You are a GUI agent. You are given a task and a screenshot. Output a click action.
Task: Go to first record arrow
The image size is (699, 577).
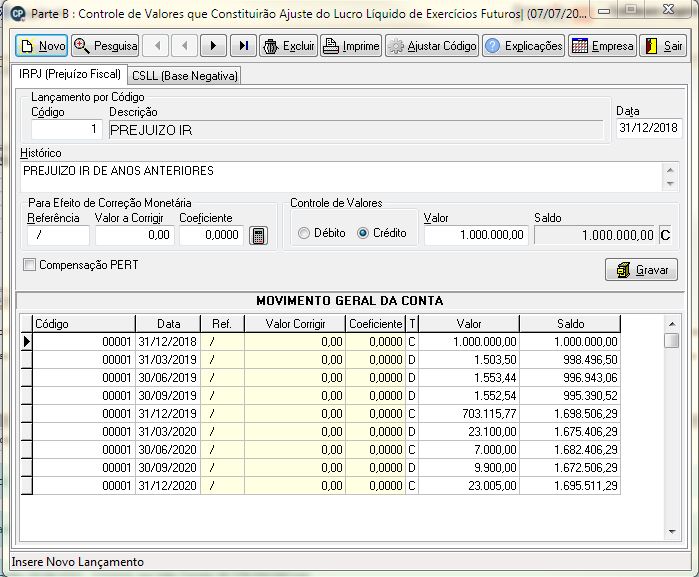pos(157,46)
